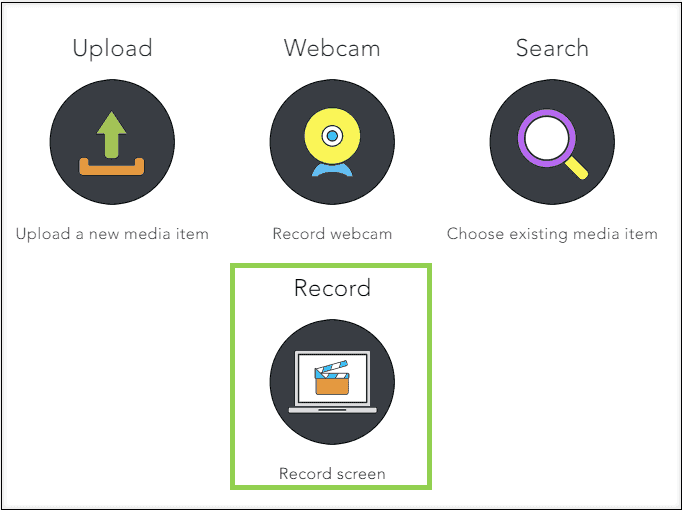Click the orange upload tray
This screenshot has height=510, width=682.
112,167
